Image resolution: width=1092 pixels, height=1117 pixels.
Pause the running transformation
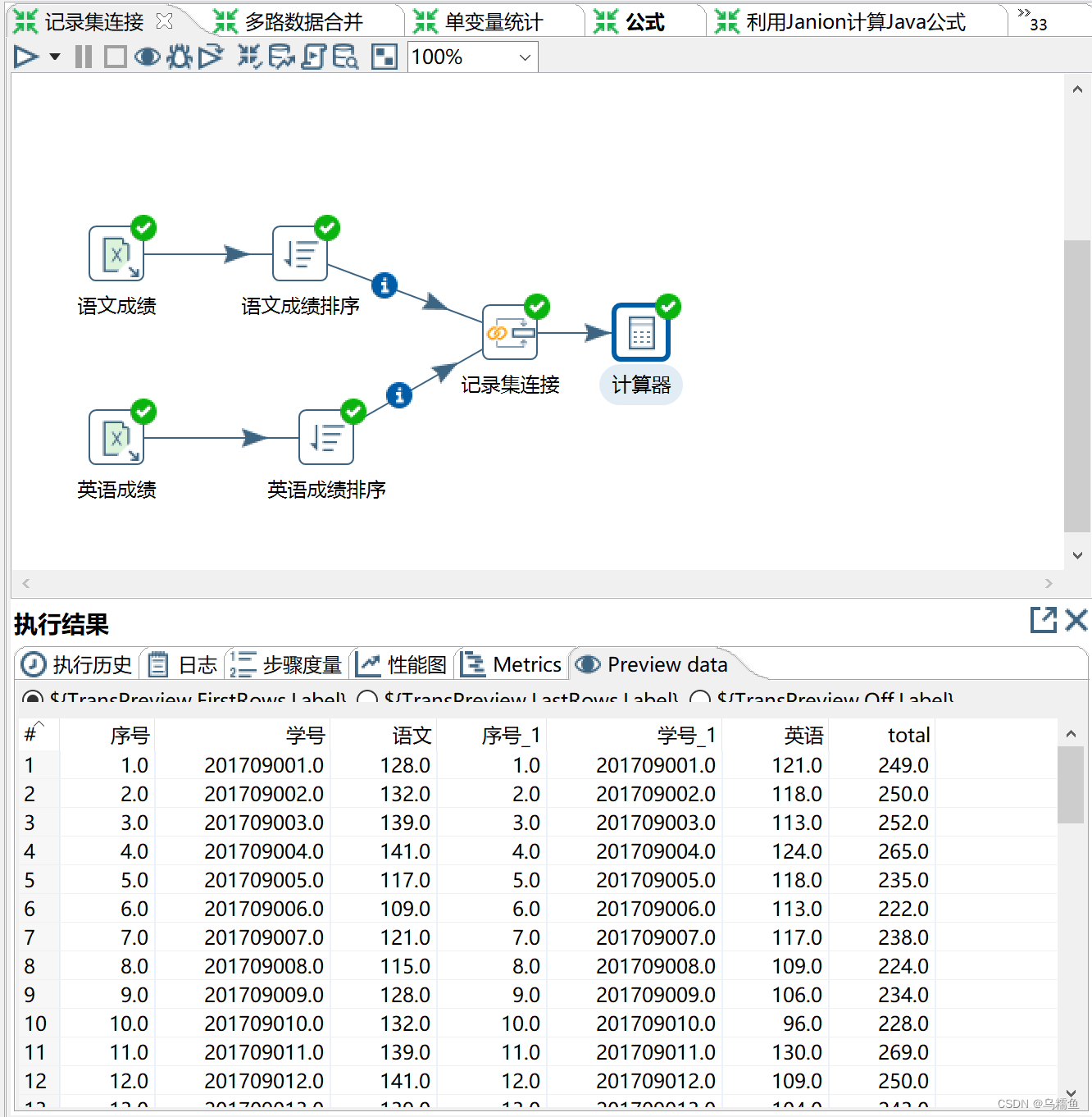click(x=83, y=57)
